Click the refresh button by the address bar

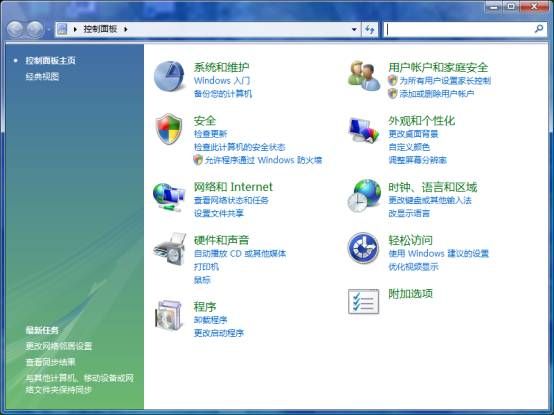click(x=370, y=29)
